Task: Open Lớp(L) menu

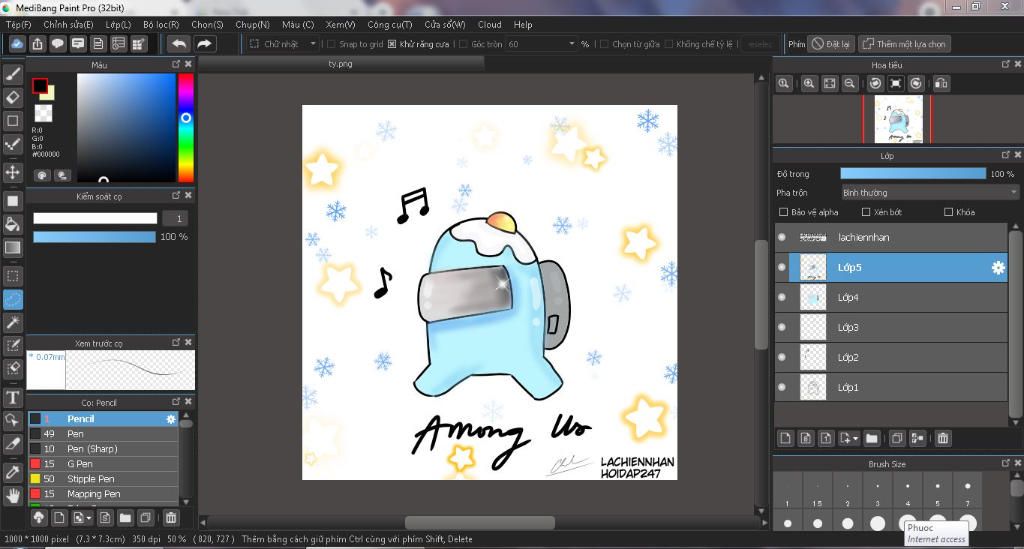Action: [118, 25]
